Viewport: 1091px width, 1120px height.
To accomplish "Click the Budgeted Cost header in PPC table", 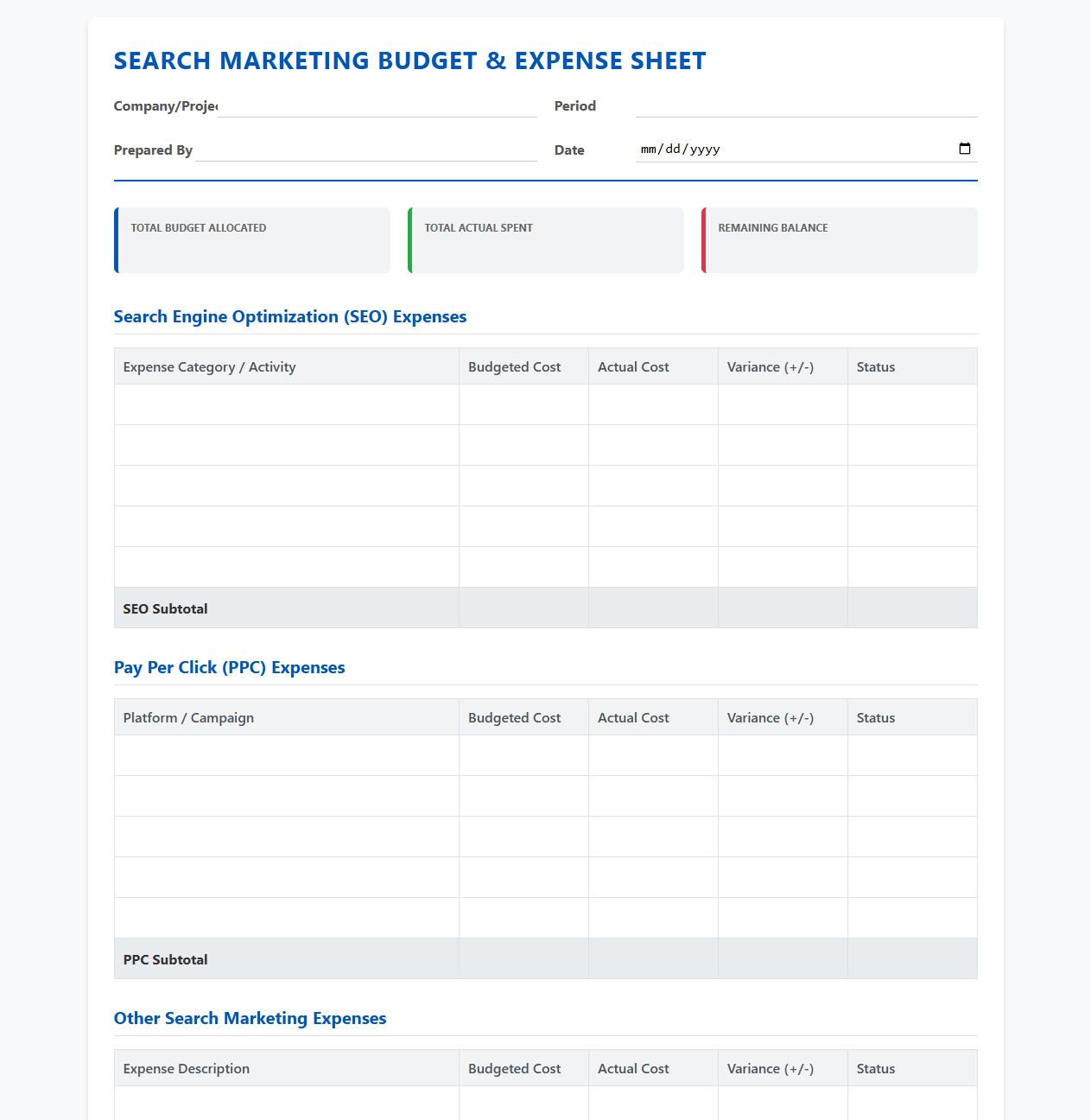I will [524, 717].
